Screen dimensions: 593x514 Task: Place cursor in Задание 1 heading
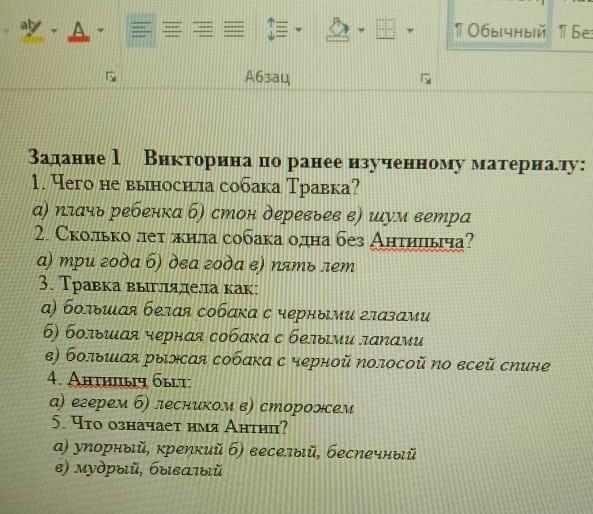(74, 157)
